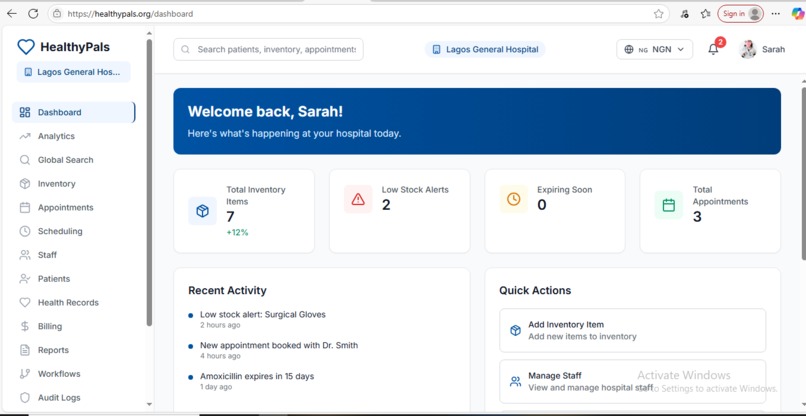Viewport: 806px width, 416px height.
Task: Open the Low Stock Alerts card
Action: (x=399, y=211)
